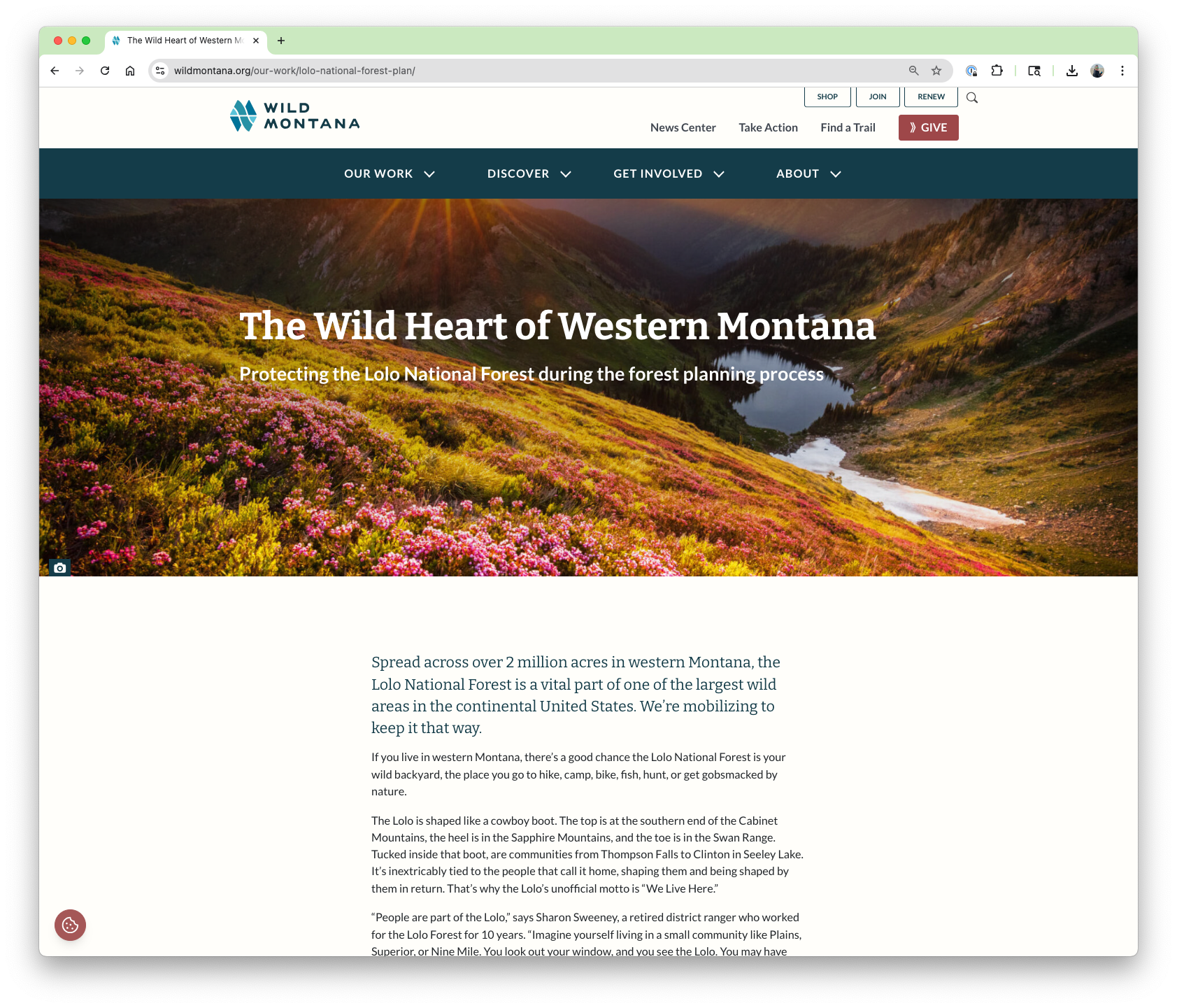View site information icon in address bar

160,71
